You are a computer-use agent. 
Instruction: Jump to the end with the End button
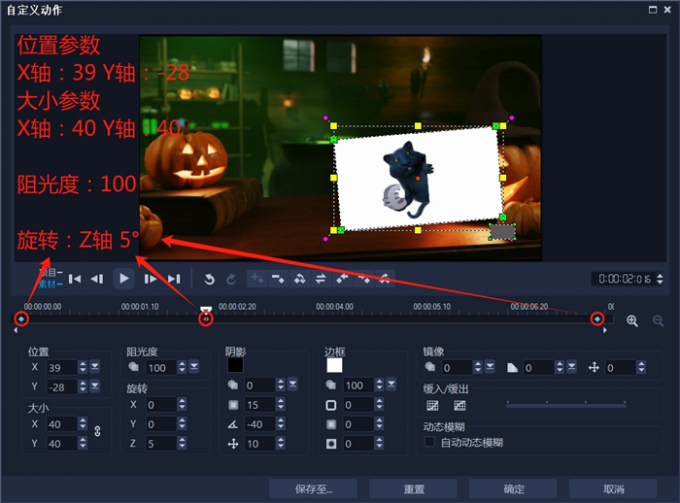[x=174, y=279]
